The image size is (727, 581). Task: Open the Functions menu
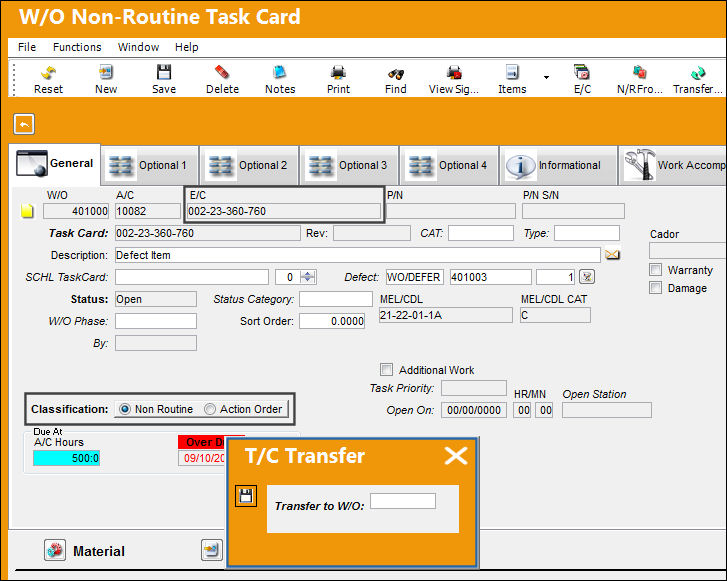click(77, 47)
